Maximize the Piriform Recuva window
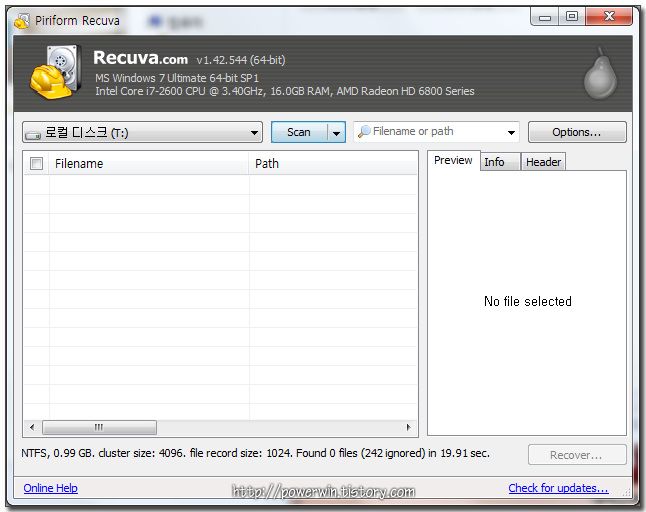The height and width of the screenshot is (512, 646). [x=572, y=17]
